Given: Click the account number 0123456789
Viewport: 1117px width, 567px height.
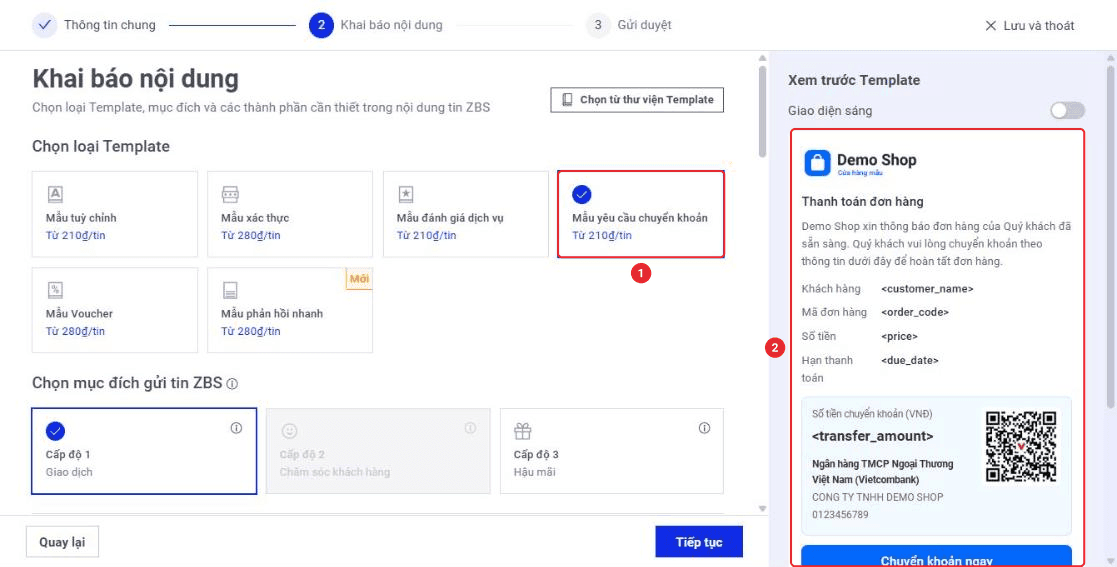Looking at the screenshot, I should coord(840,514).
